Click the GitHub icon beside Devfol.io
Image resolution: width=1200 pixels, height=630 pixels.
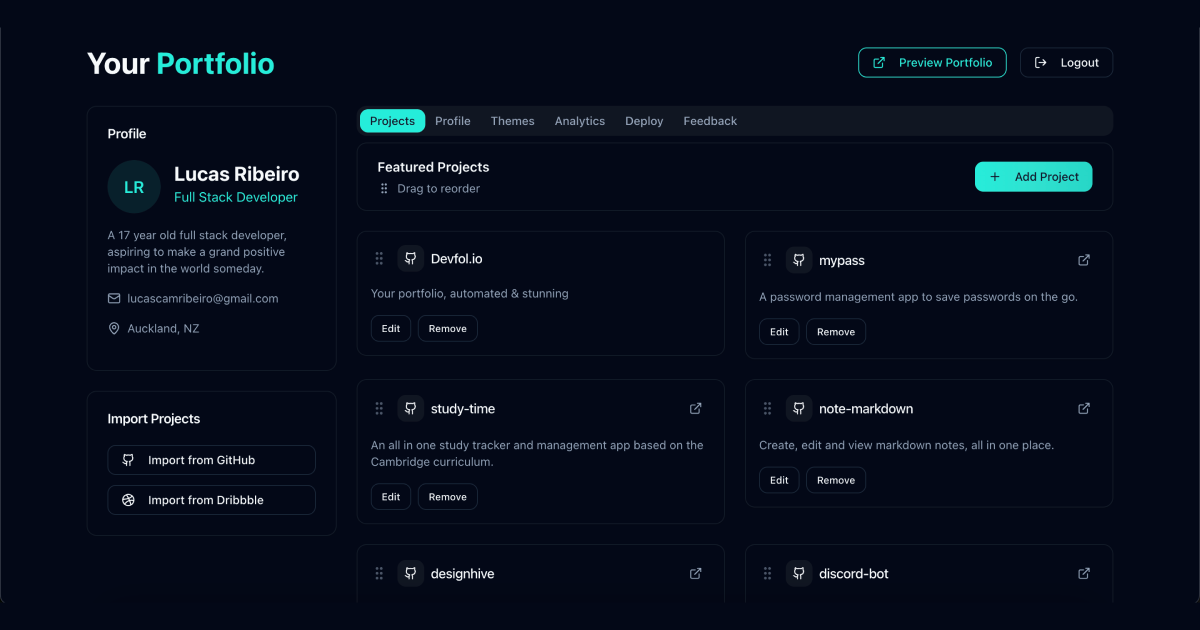(410, 258)
